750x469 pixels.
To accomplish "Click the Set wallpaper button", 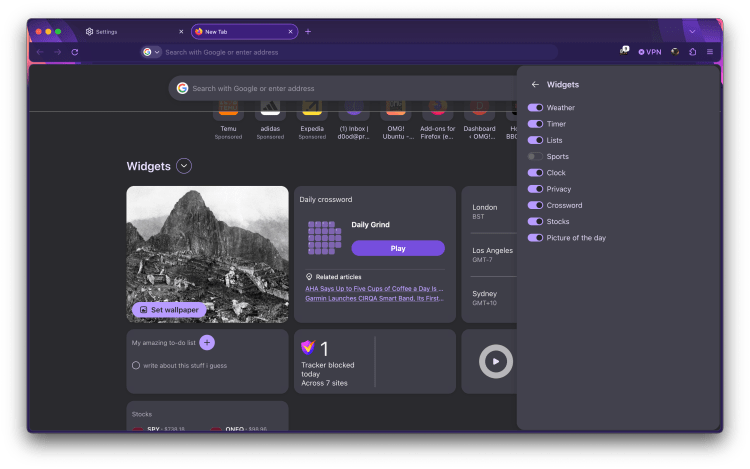I will coord(169,310).
